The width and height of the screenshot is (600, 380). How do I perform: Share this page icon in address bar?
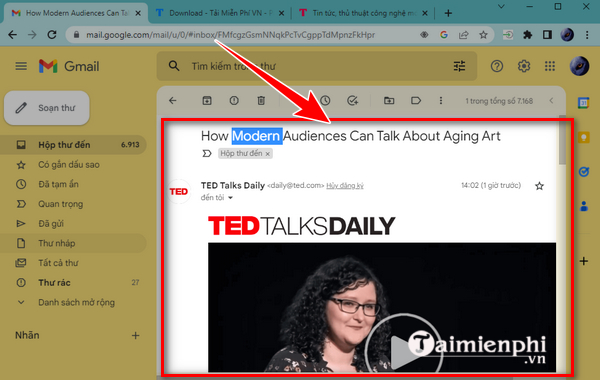(463, 35)
